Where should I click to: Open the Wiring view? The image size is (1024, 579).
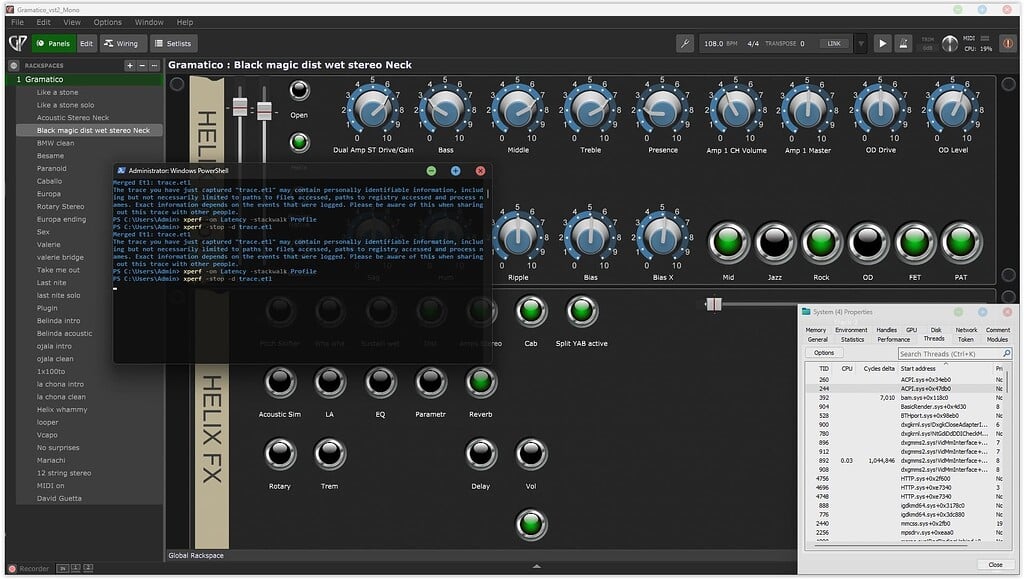tap(121, 44)
